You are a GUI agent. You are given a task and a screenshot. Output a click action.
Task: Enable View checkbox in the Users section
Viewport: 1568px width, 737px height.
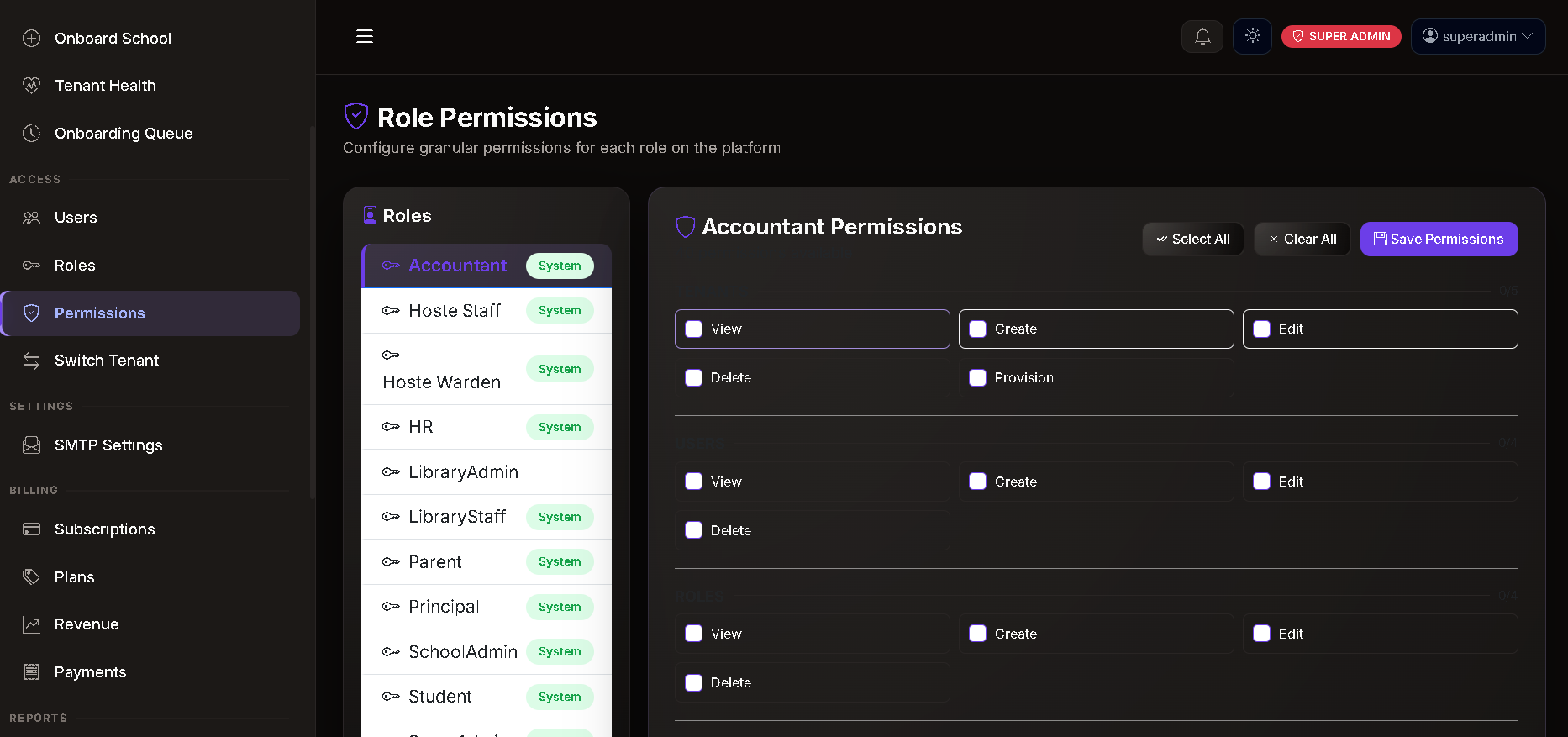point(693,482)
